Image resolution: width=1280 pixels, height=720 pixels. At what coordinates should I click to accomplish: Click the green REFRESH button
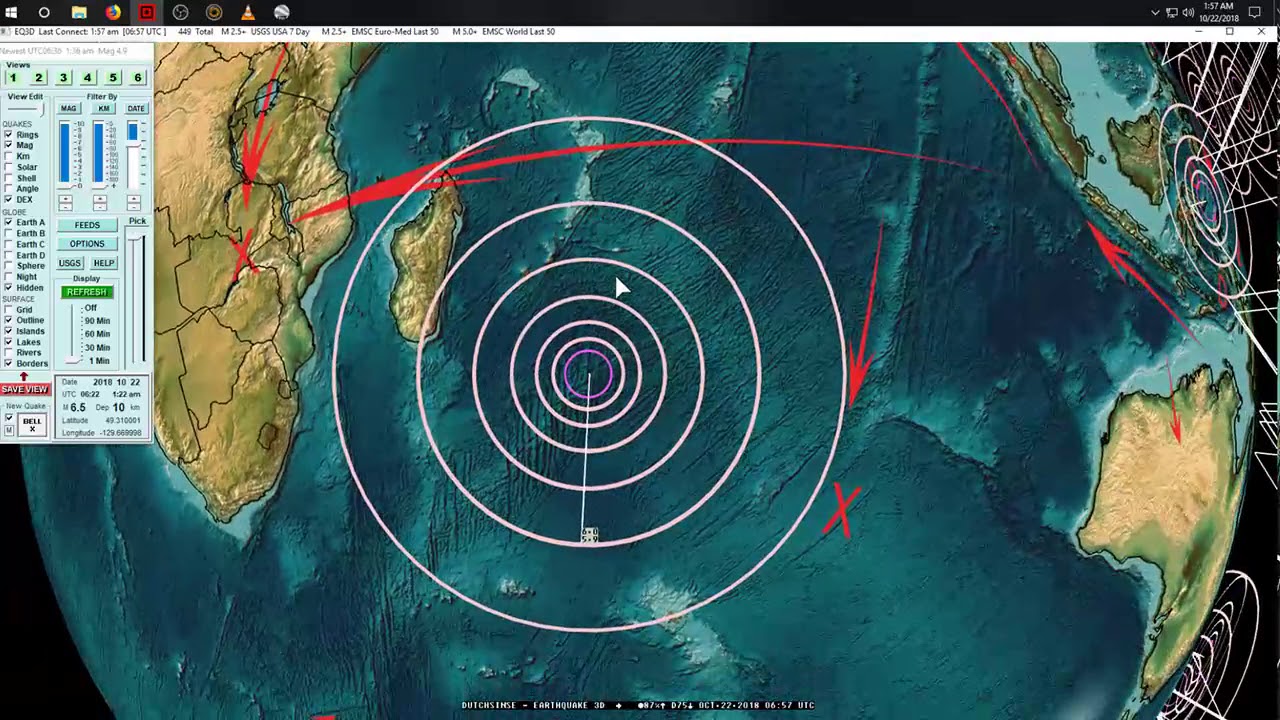pos(87,292)
